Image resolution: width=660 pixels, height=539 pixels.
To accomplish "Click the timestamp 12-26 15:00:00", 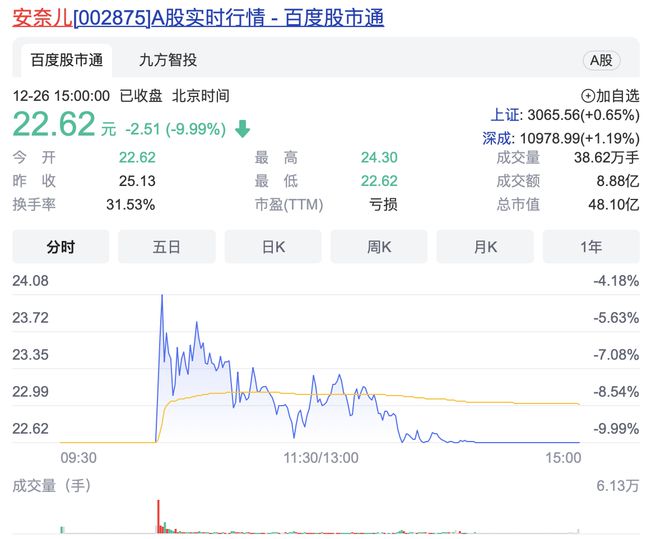I will coord(61,96).
